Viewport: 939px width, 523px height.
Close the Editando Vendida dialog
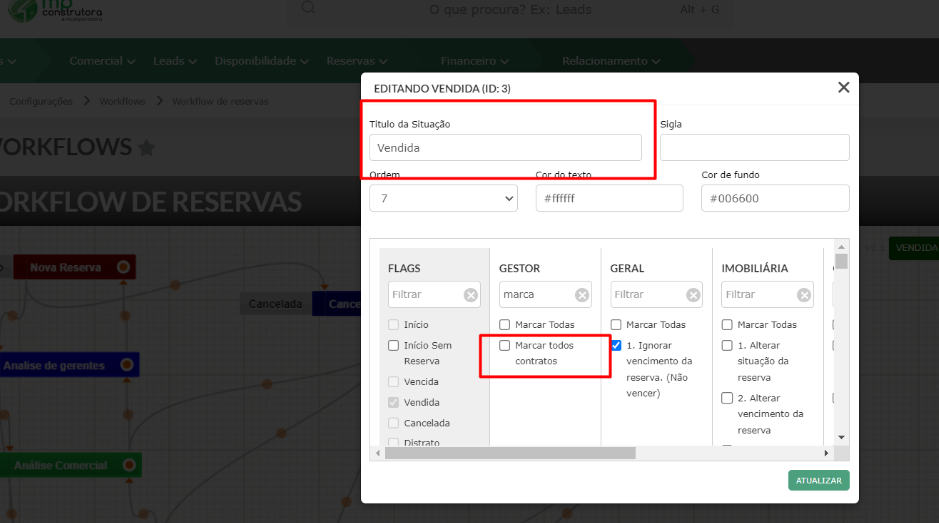click(x=843, y=87)
